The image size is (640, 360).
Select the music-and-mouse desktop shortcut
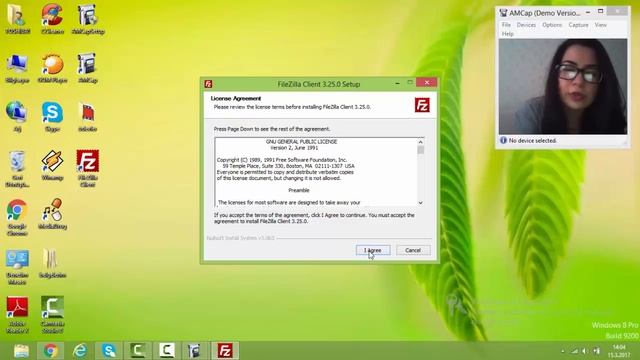coord(52,214)
